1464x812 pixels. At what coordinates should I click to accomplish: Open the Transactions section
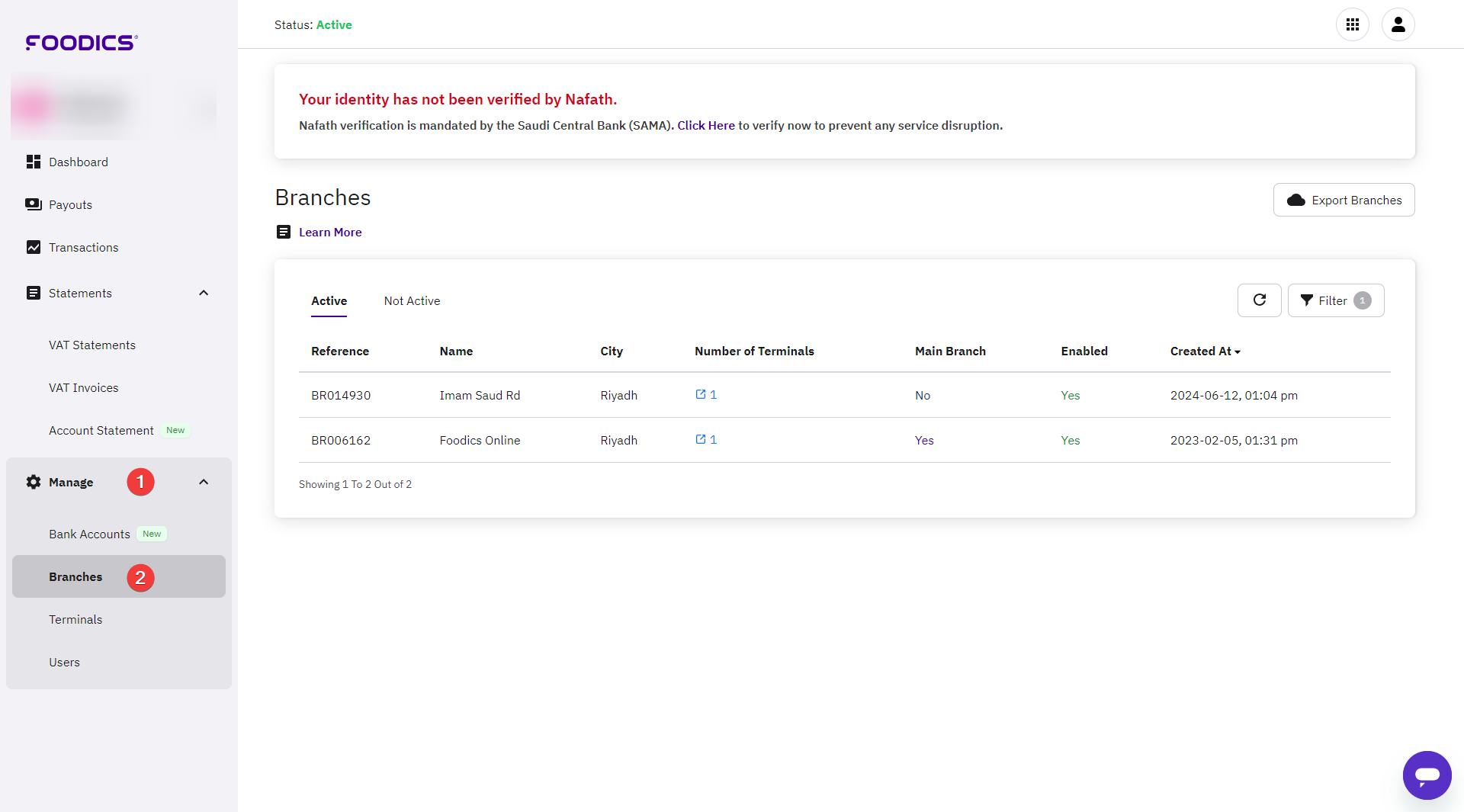click(83, 247)
